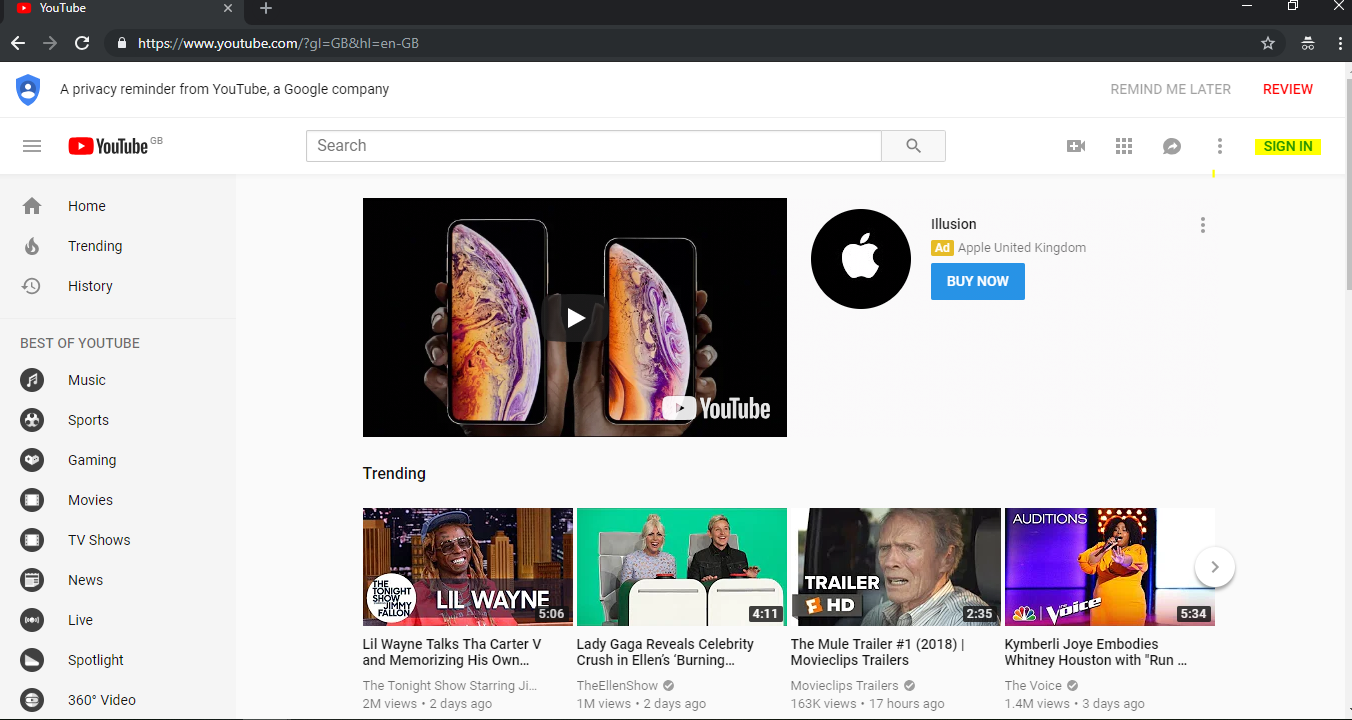Click the Apple logo channel avatar
Image resolution: width=1352 pixels, height=720 pixels.
[861, 259]
